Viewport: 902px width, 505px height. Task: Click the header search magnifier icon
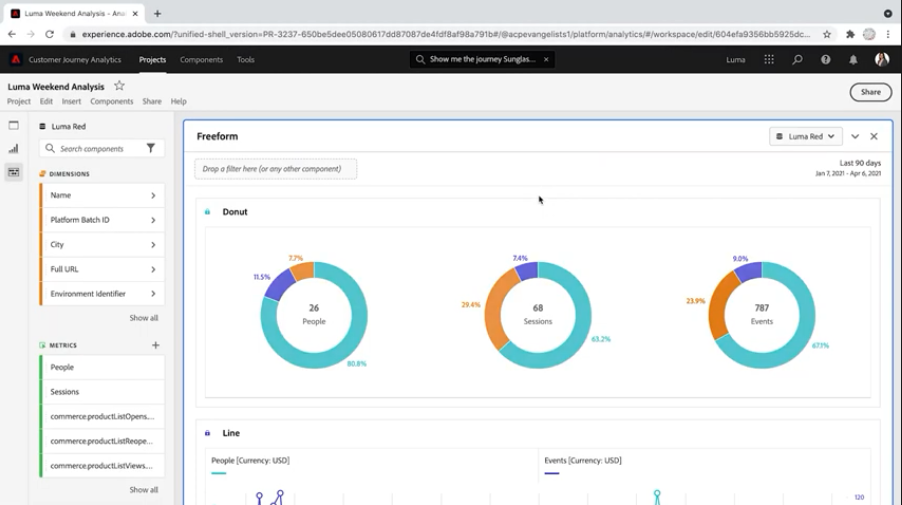click(x=797, y=59)
